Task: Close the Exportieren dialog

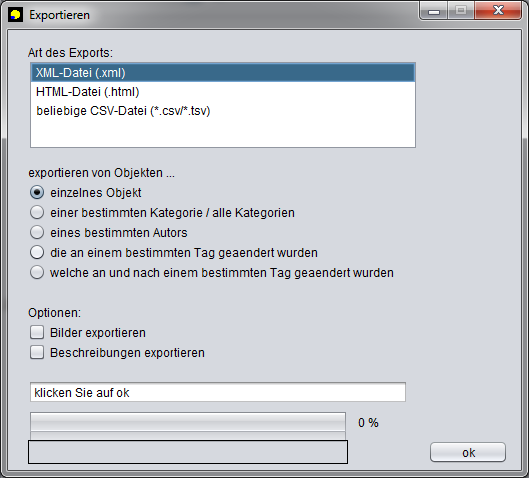Action: [x=498, y=11]
